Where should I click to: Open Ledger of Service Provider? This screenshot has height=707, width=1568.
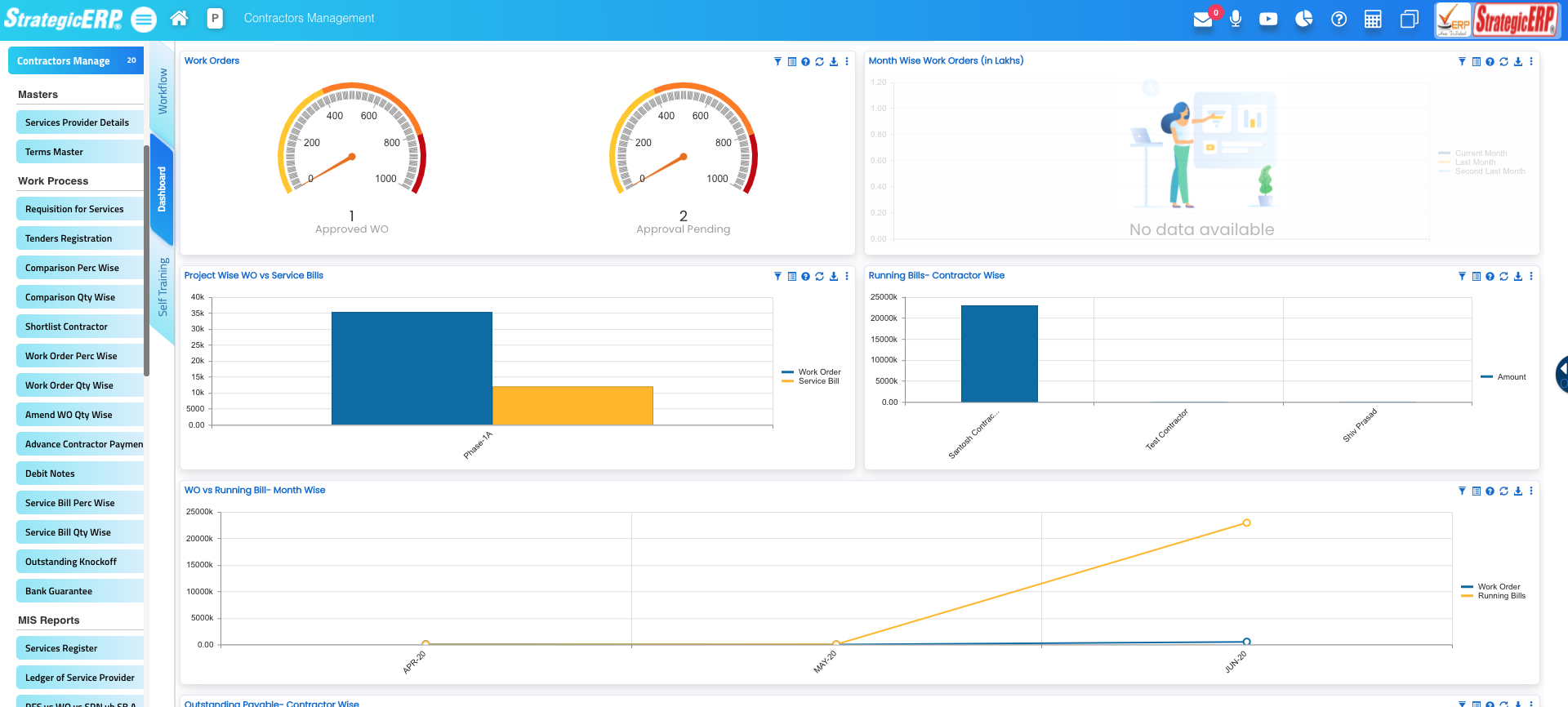coord(79,678)
